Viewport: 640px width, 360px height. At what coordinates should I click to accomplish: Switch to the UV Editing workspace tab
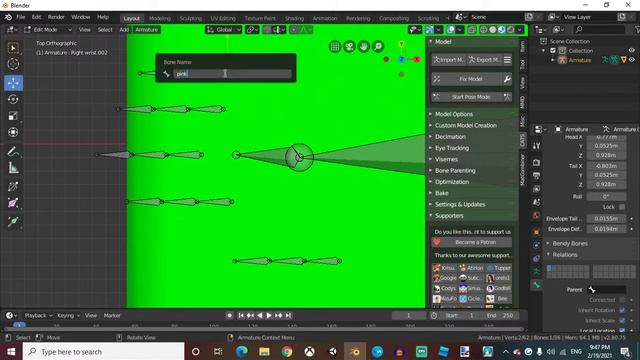click(x=223, y=18)
